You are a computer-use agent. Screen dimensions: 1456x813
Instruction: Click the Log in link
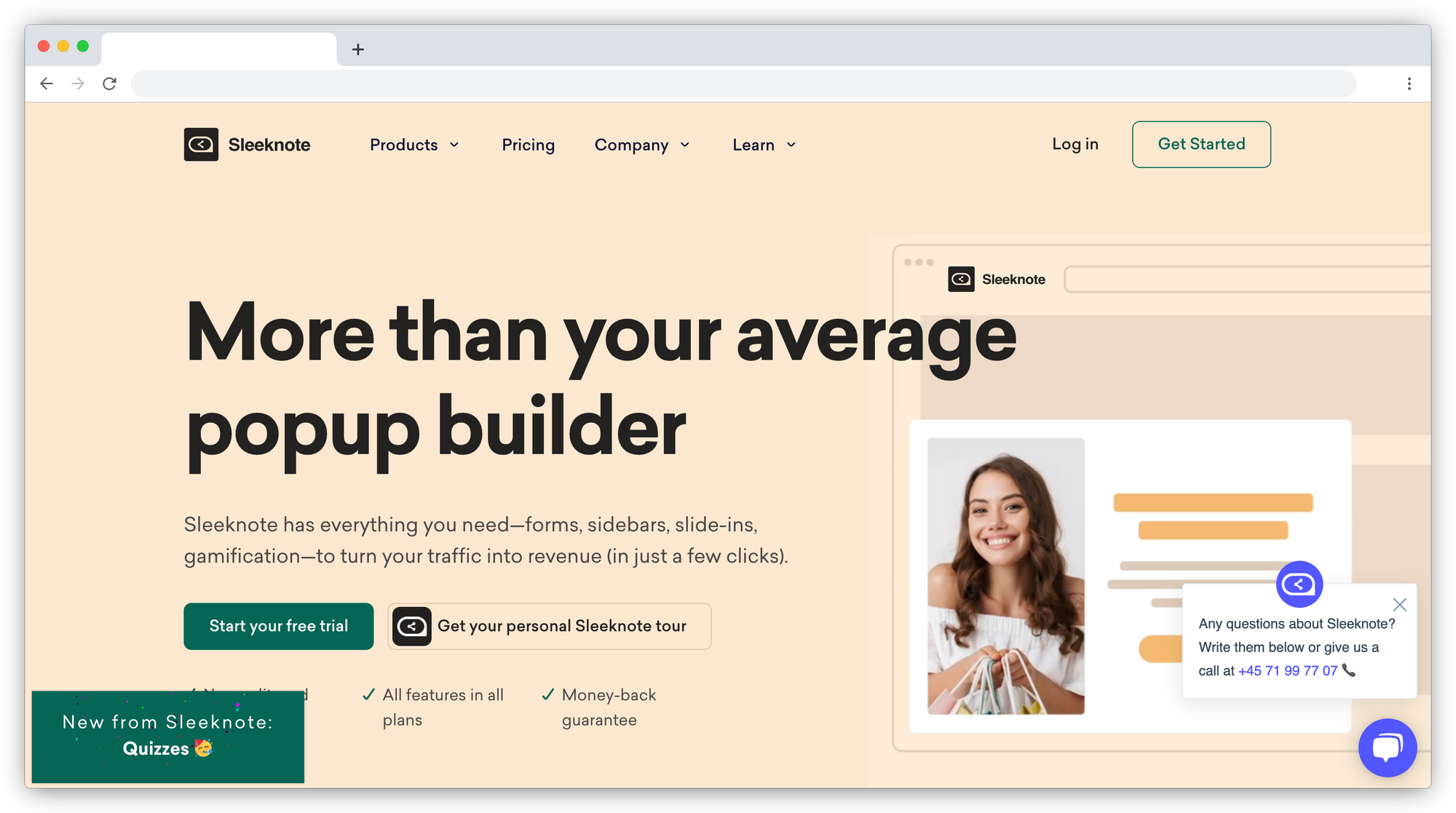[1075, 144]
